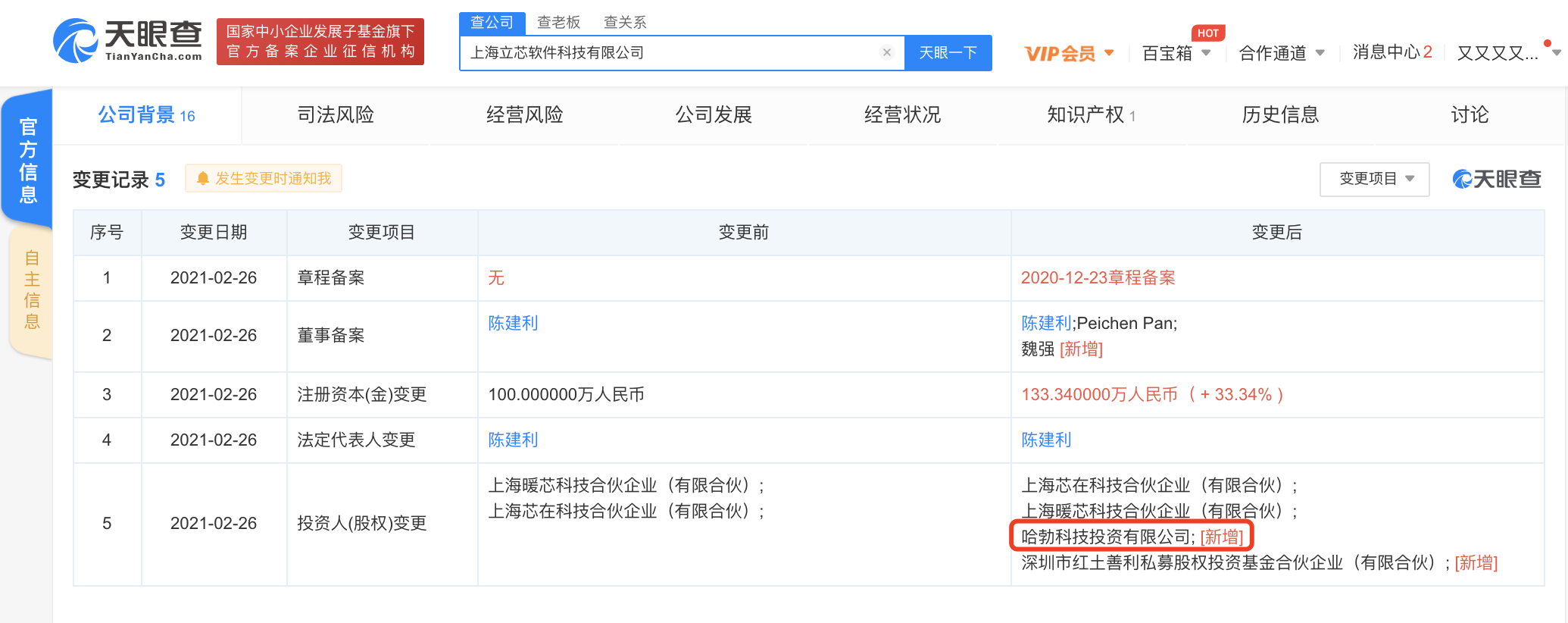Image resolution: width=1568 pixels, height=623 pixels.
Task: Click the 133.340000万人民币 value
Action: tap(1099, 394)
